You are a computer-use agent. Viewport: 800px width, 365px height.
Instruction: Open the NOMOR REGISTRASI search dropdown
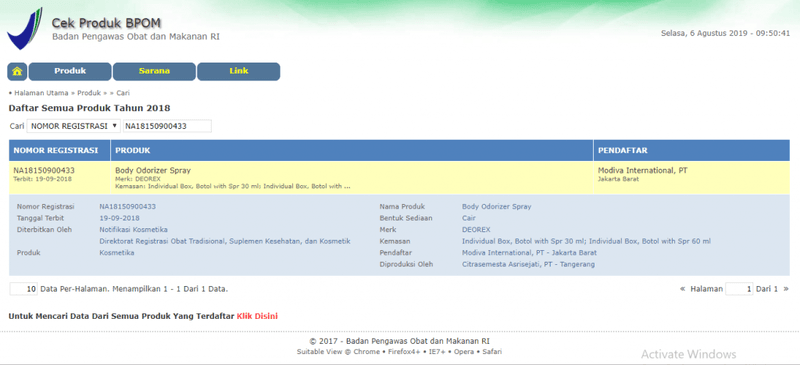coord(73,126)
